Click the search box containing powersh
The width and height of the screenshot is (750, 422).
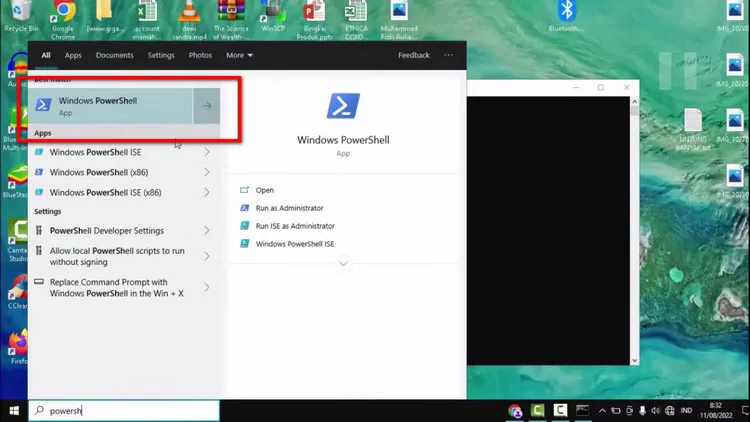(x=124, y=411)
